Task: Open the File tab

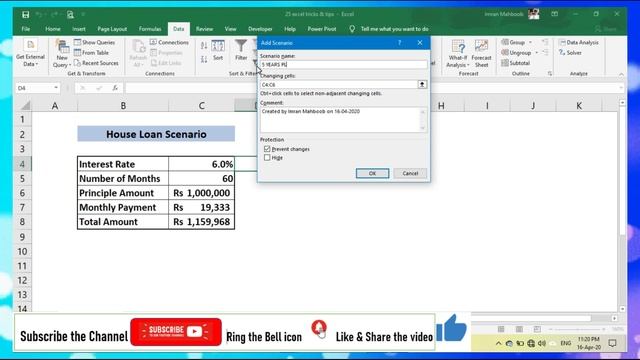Action: [26, 29]
